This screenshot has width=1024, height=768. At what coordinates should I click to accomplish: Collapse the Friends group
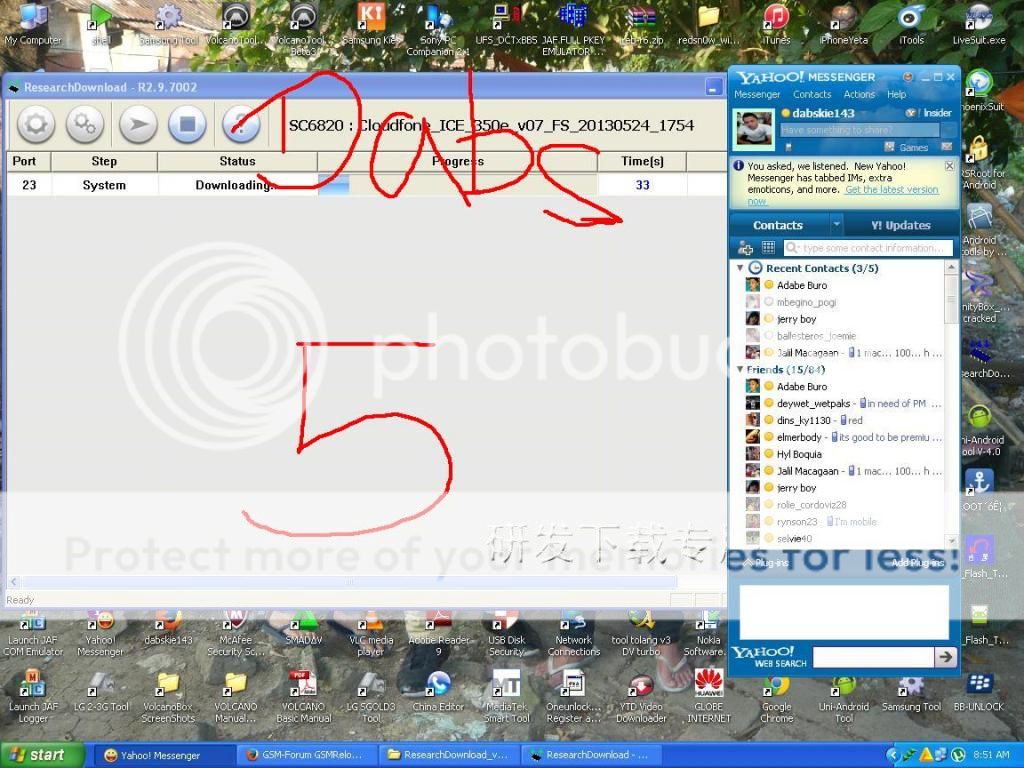741,370
